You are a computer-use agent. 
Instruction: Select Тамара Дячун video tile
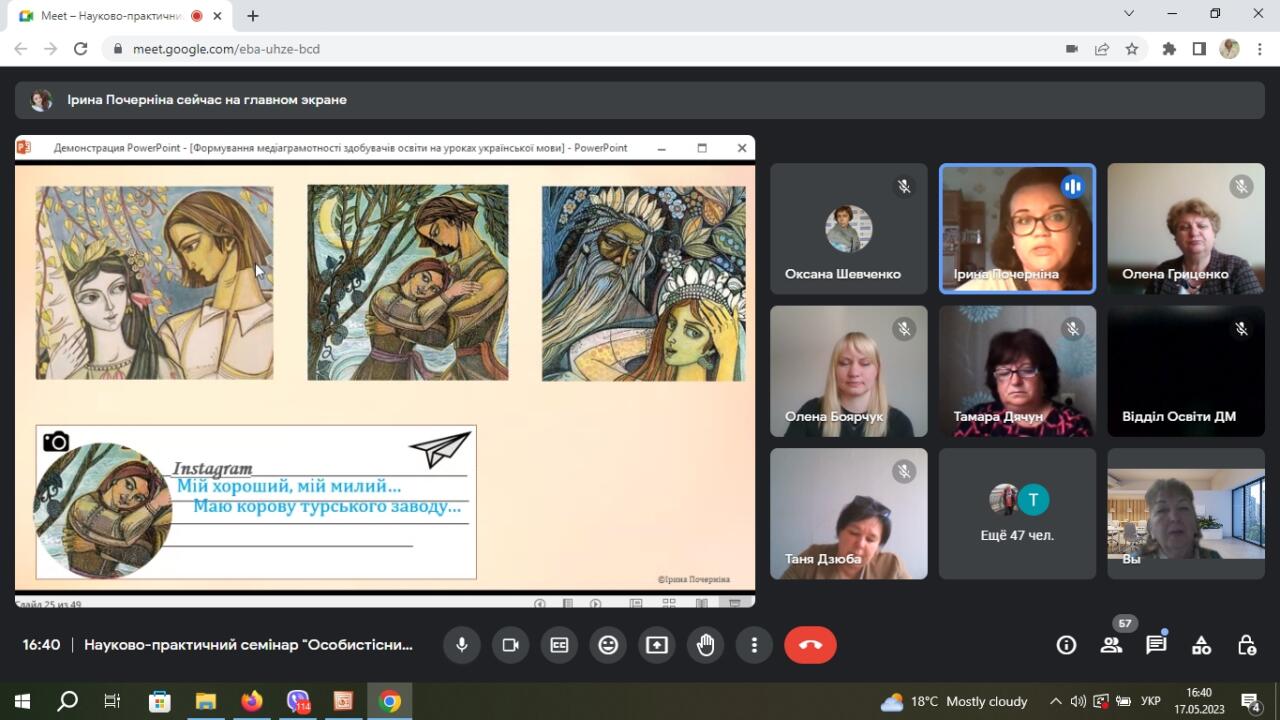[1017, 371]
